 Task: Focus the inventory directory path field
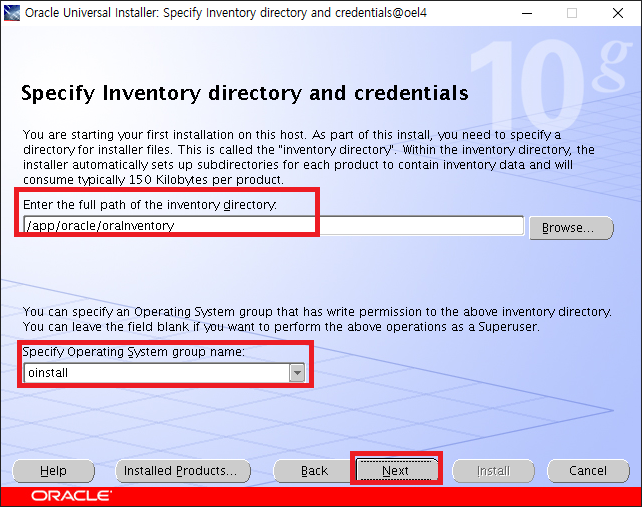click(274, 226)
